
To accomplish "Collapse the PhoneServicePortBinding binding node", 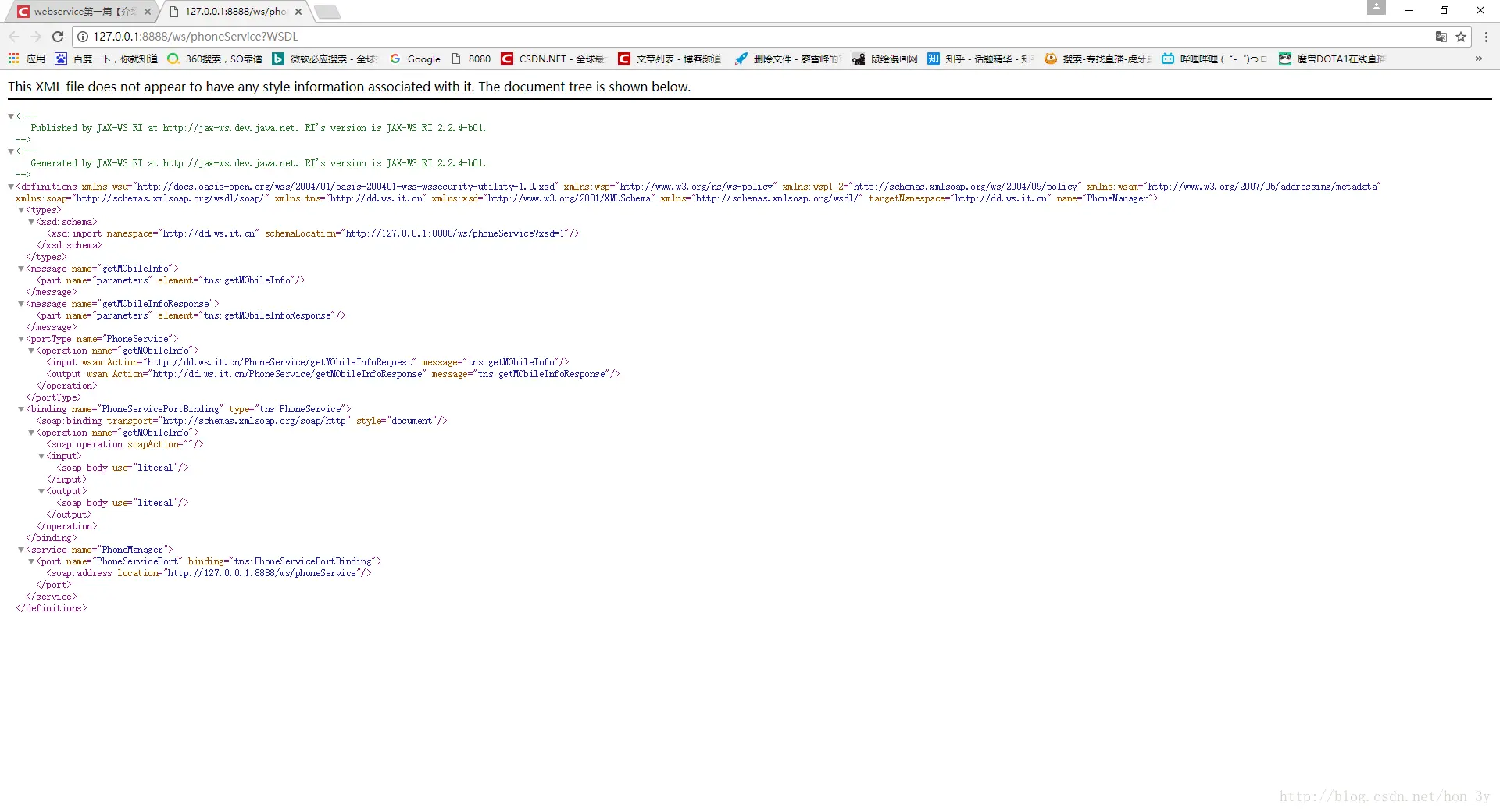I will (21, 409).
